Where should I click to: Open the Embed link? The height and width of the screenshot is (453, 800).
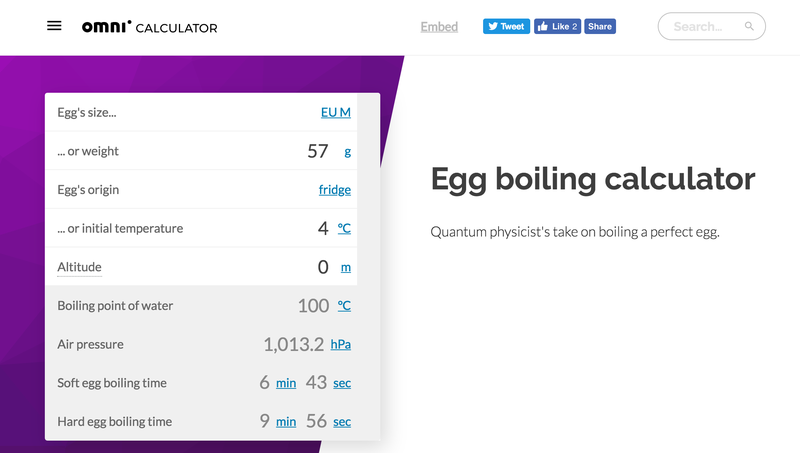pos(439,27)
